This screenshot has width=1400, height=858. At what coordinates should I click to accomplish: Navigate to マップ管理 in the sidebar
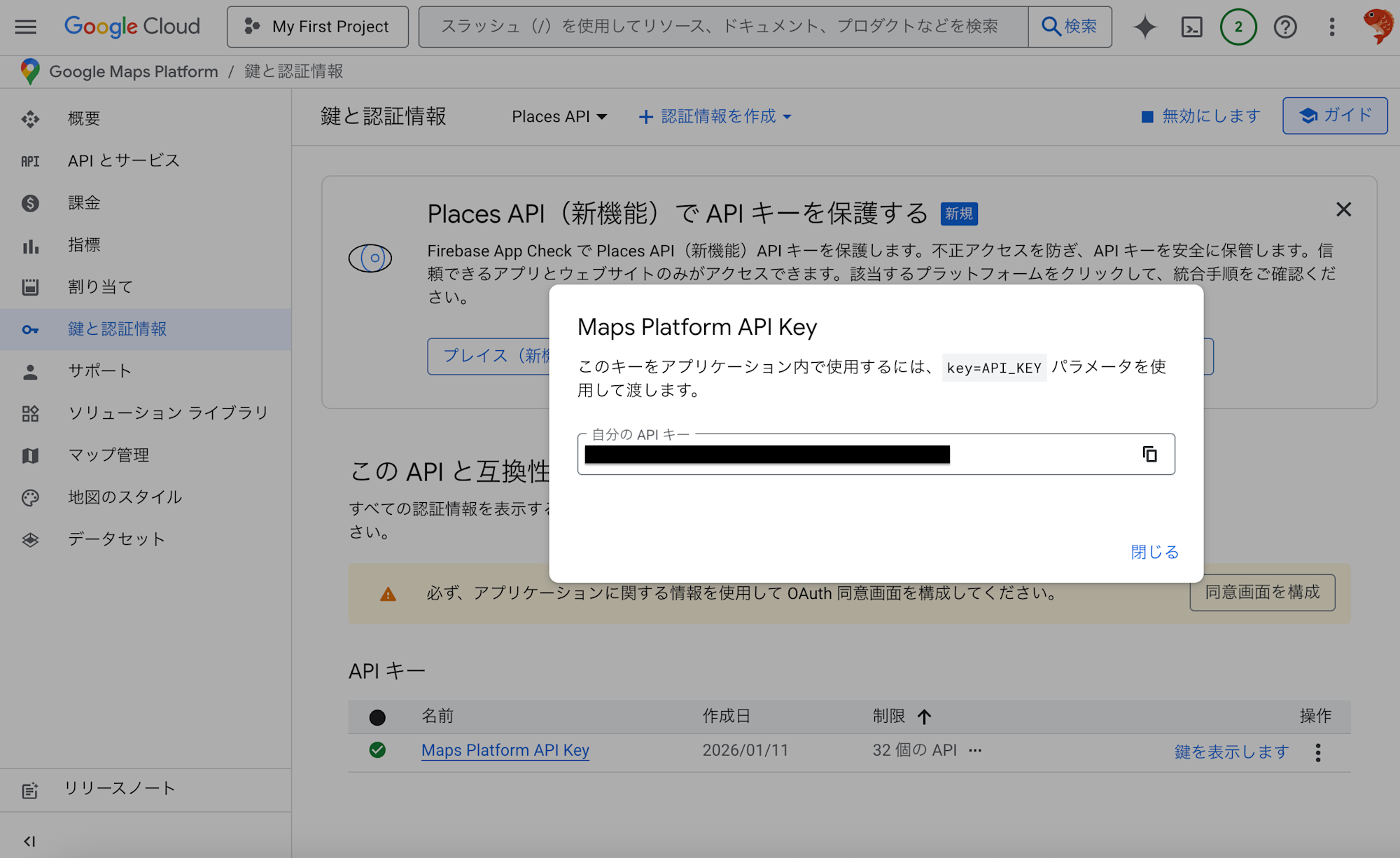[108, 455]
